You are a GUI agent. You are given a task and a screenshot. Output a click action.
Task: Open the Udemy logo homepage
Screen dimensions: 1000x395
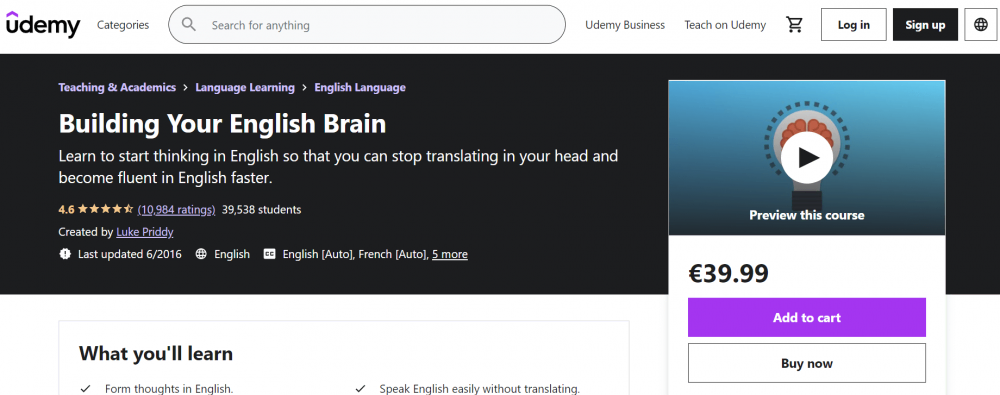pos(43,24)
